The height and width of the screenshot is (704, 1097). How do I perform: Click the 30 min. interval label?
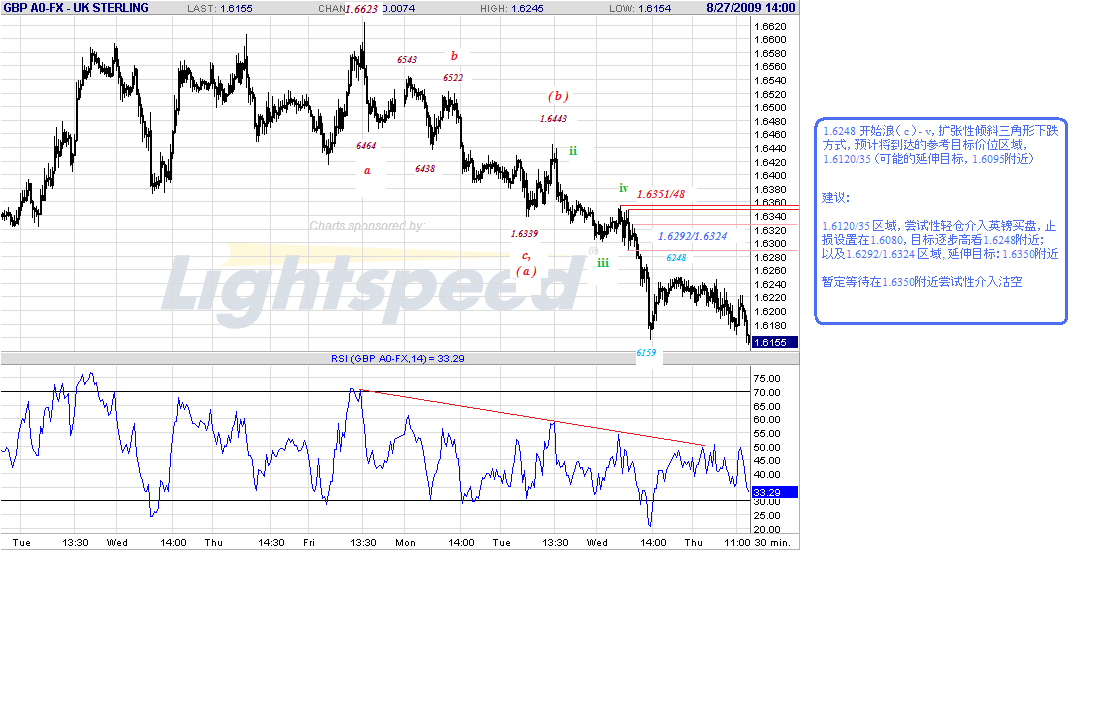point(773,542)
